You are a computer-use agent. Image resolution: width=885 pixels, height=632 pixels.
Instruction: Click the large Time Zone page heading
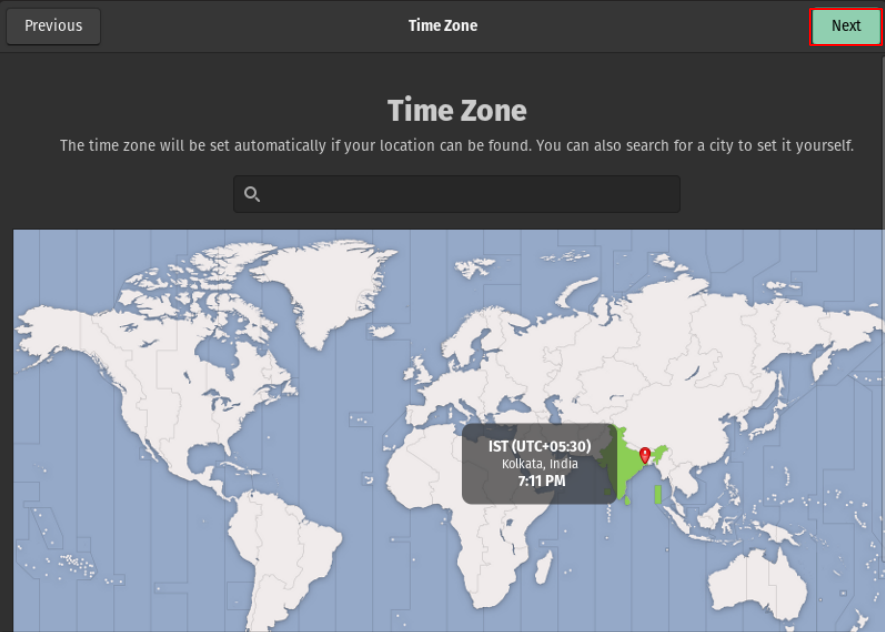click(x=457, y=110)
